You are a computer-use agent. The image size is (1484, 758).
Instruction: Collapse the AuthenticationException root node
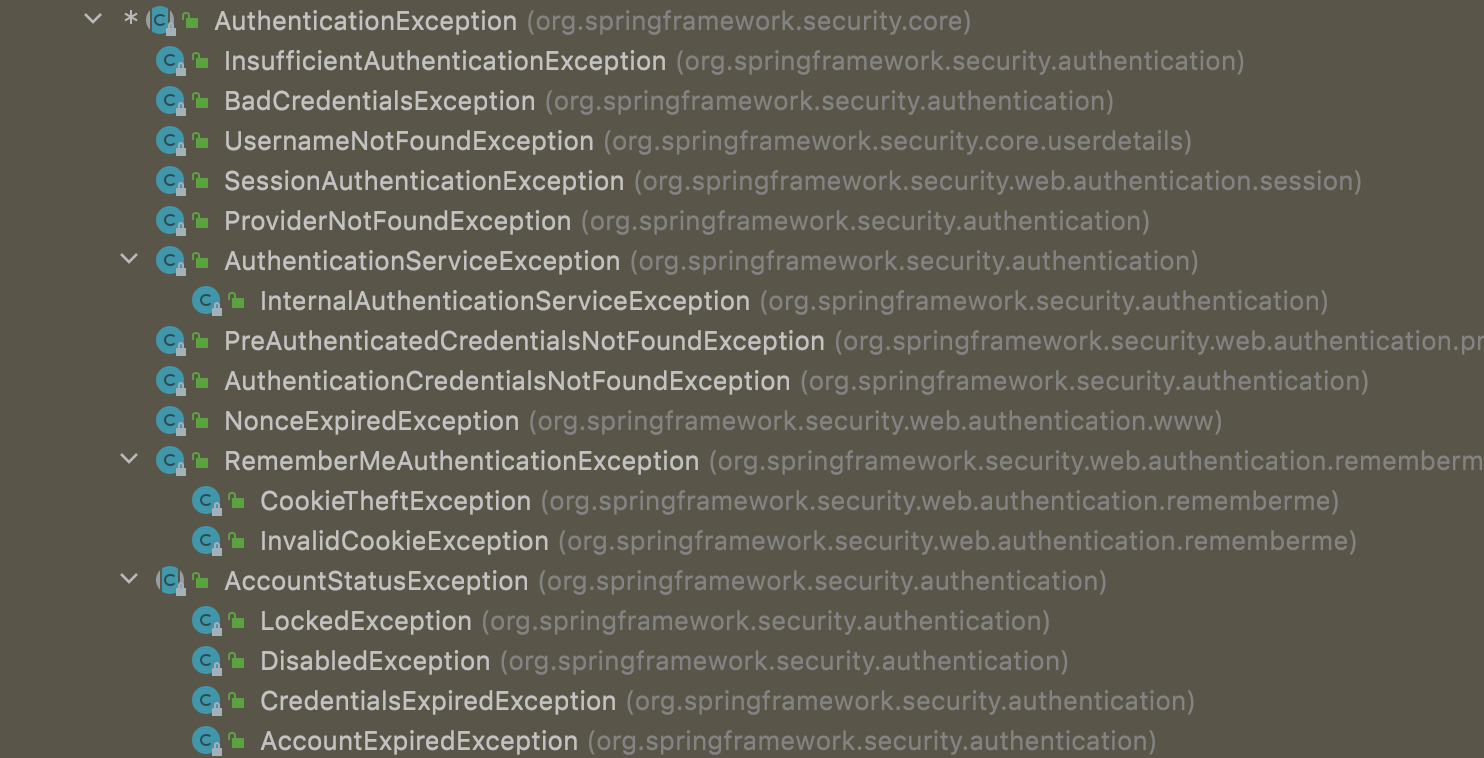[x=94, y=19]
